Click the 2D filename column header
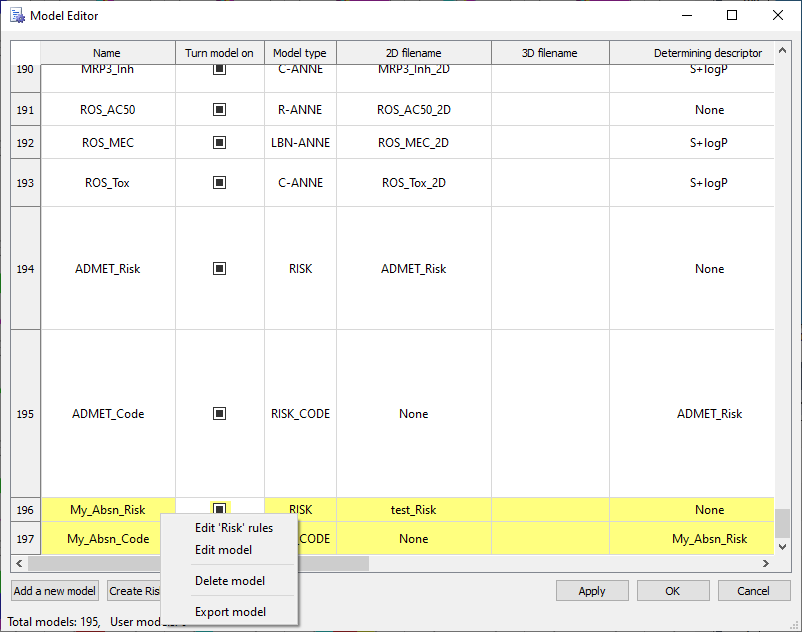 413,53
